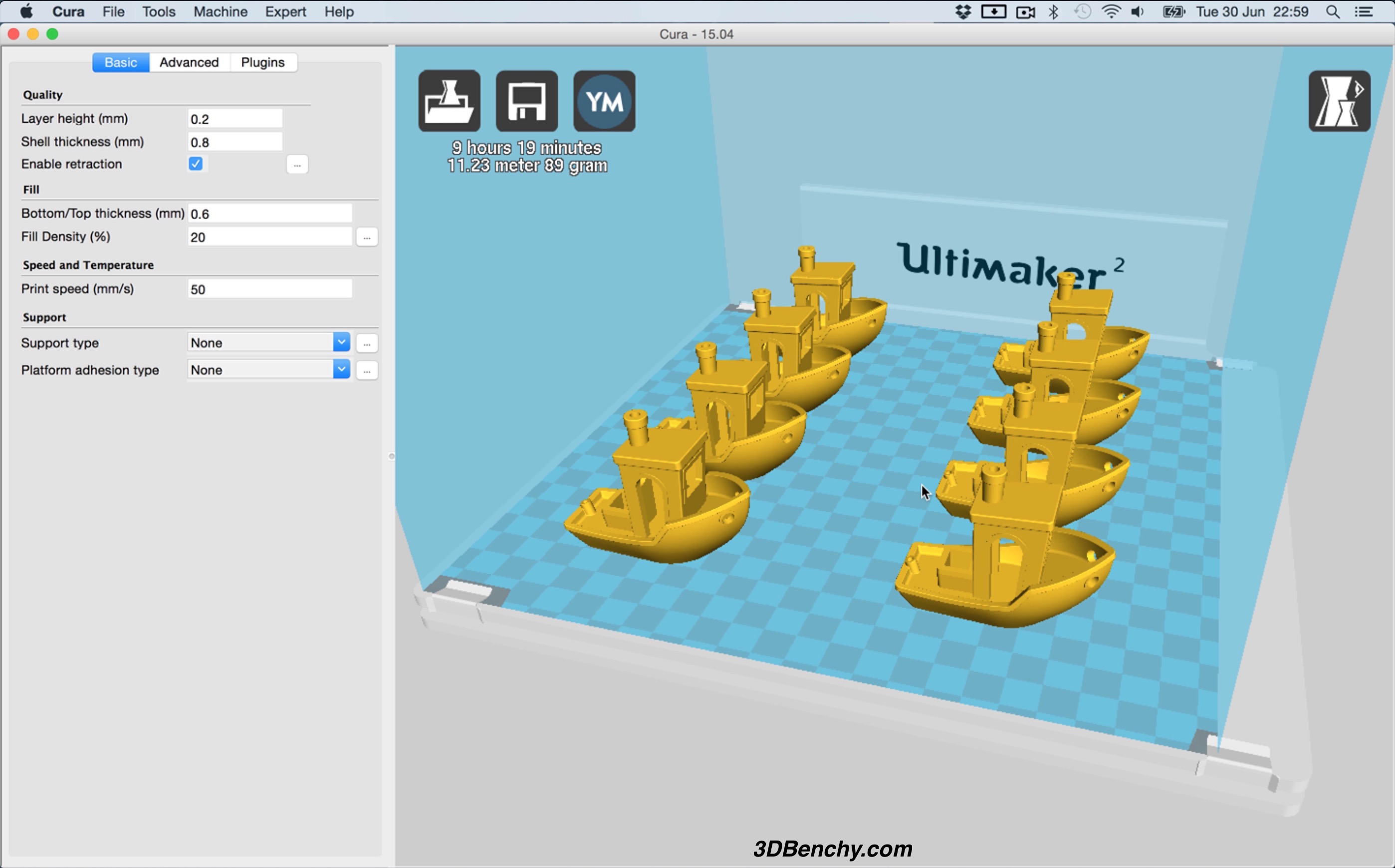Screen dimensions: 1395x868
Task: Click the Print speed input field
Action: click(269, 289)
